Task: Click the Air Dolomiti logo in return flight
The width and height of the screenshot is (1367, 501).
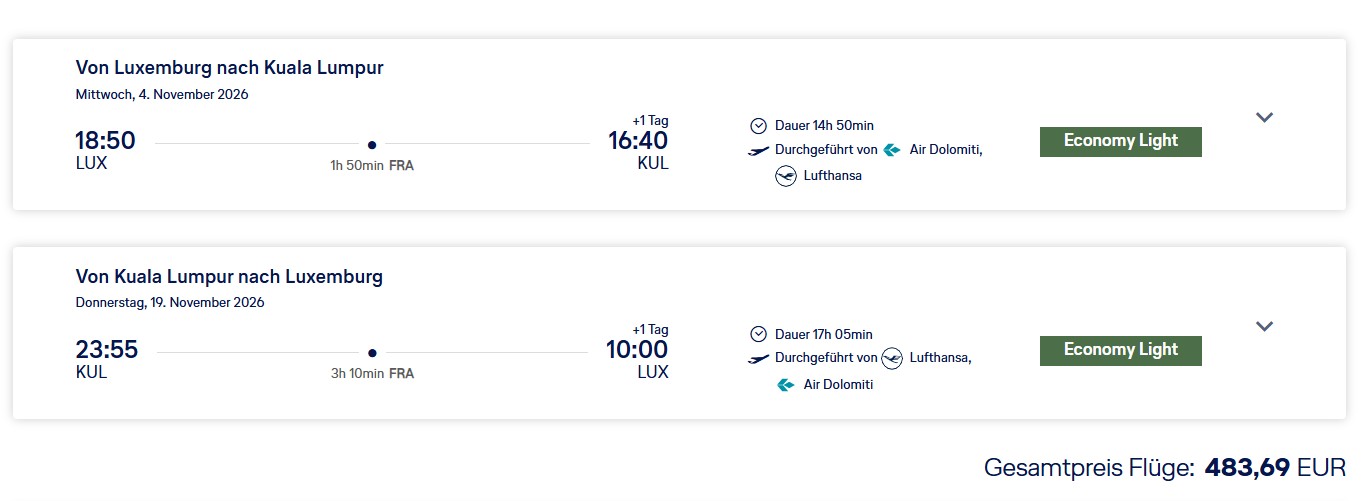Action: click(786, 385)
